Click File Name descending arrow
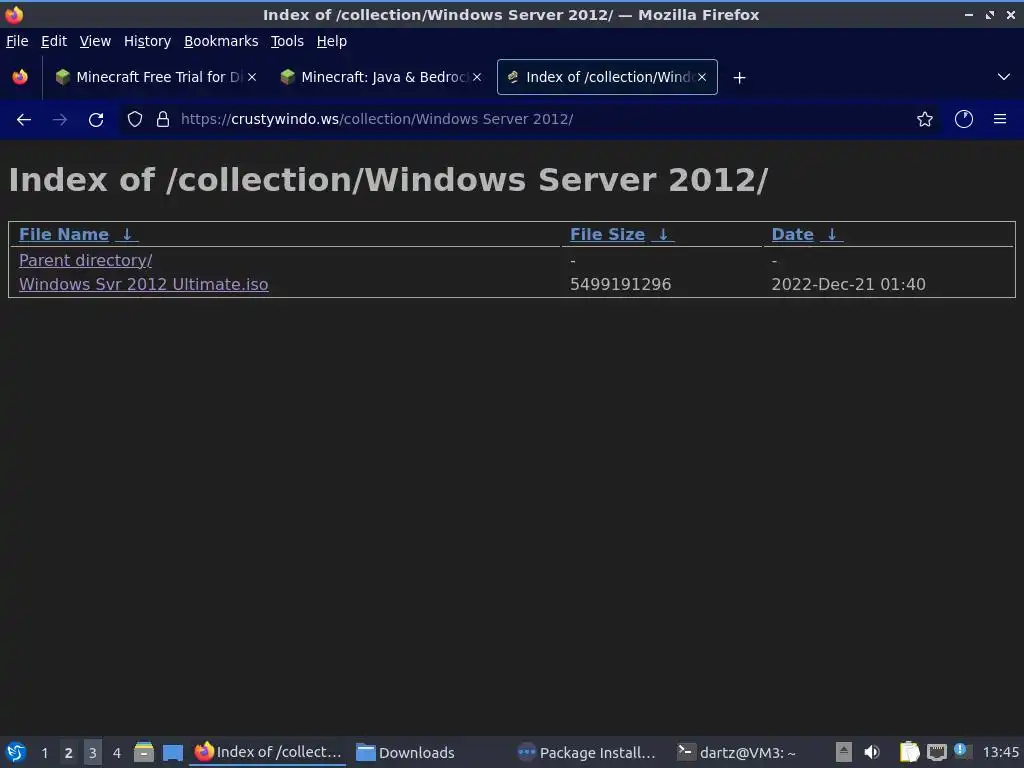 (x=127, y=234)
